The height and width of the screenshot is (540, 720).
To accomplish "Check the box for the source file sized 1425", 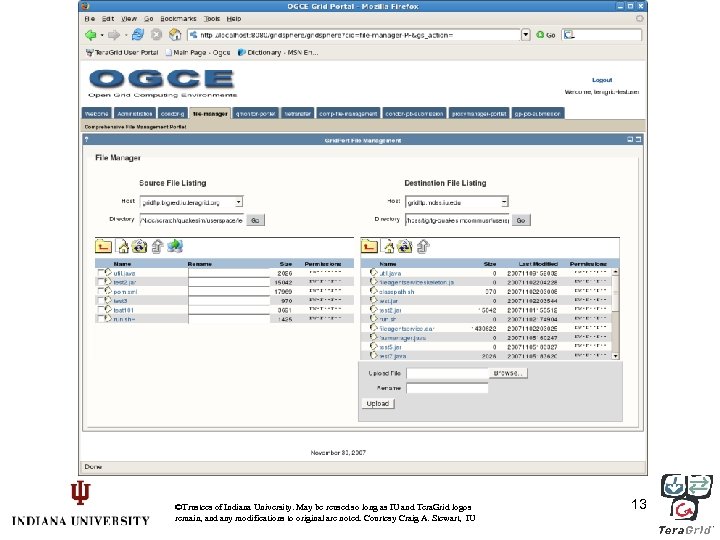I will click(x=101, y=319).
